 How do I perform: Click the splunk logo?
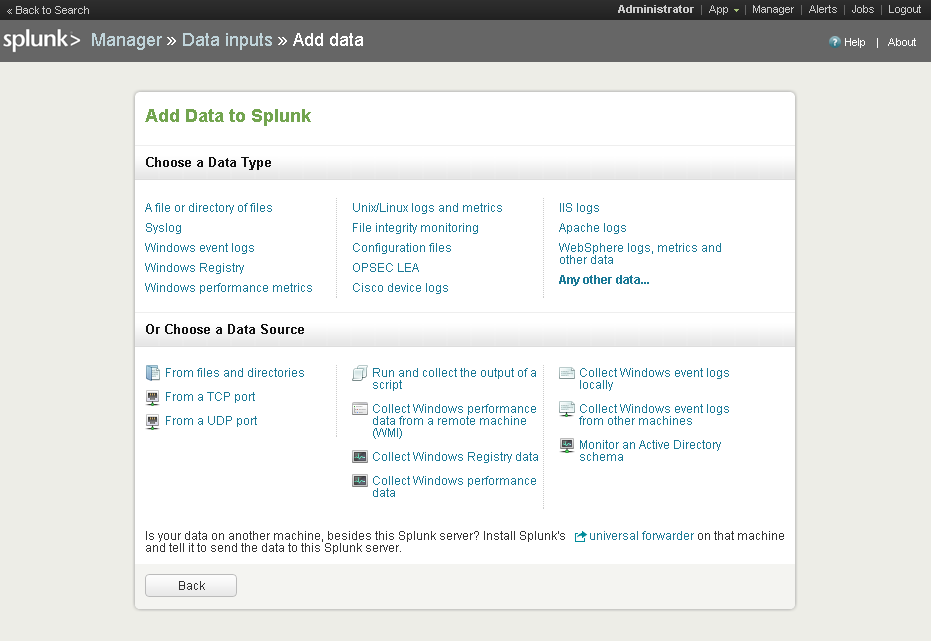[42, 40]
